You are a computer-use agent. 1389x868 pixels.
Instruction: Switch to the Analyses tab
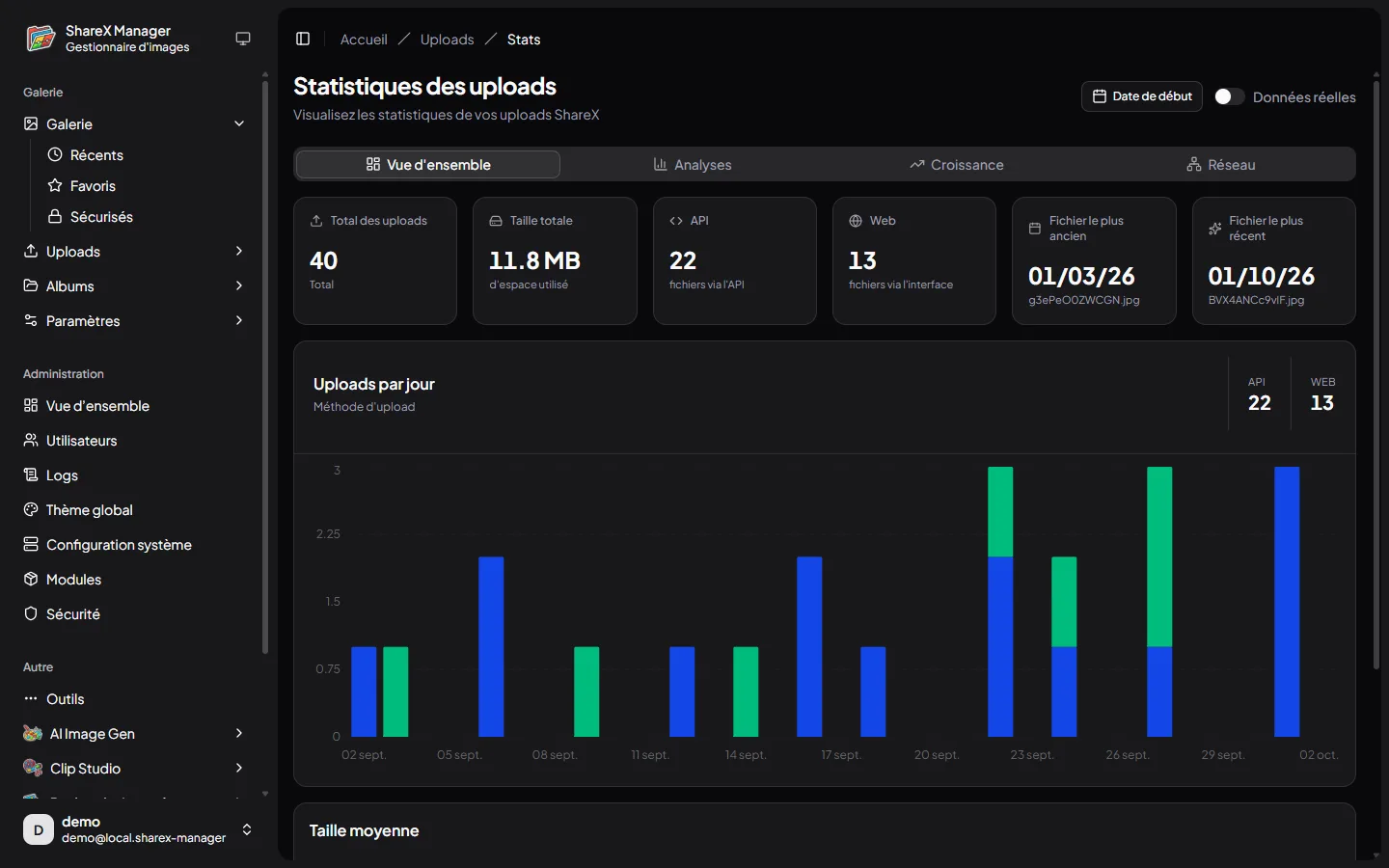(693, 165)
